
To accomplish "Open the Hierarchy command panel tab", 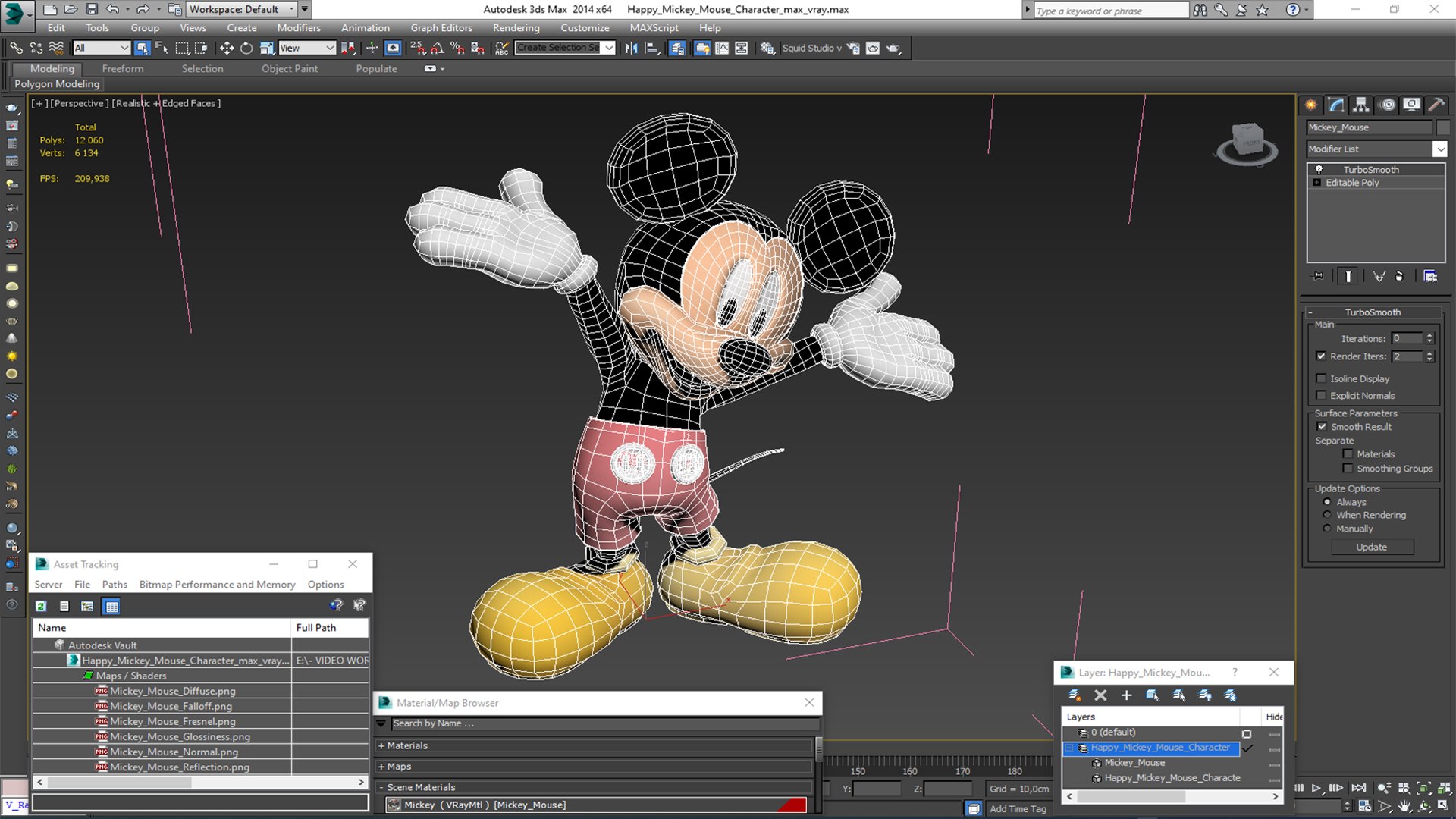I will [x=1361, y=105].
